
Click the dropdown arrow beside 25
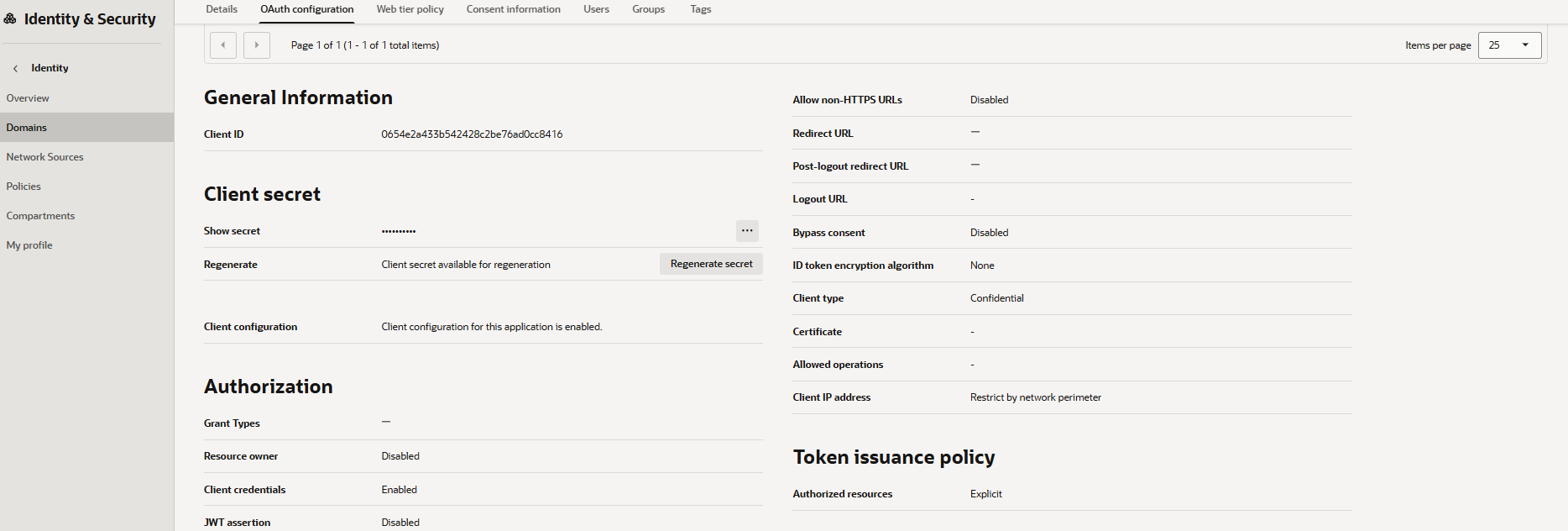[1525, 45]
